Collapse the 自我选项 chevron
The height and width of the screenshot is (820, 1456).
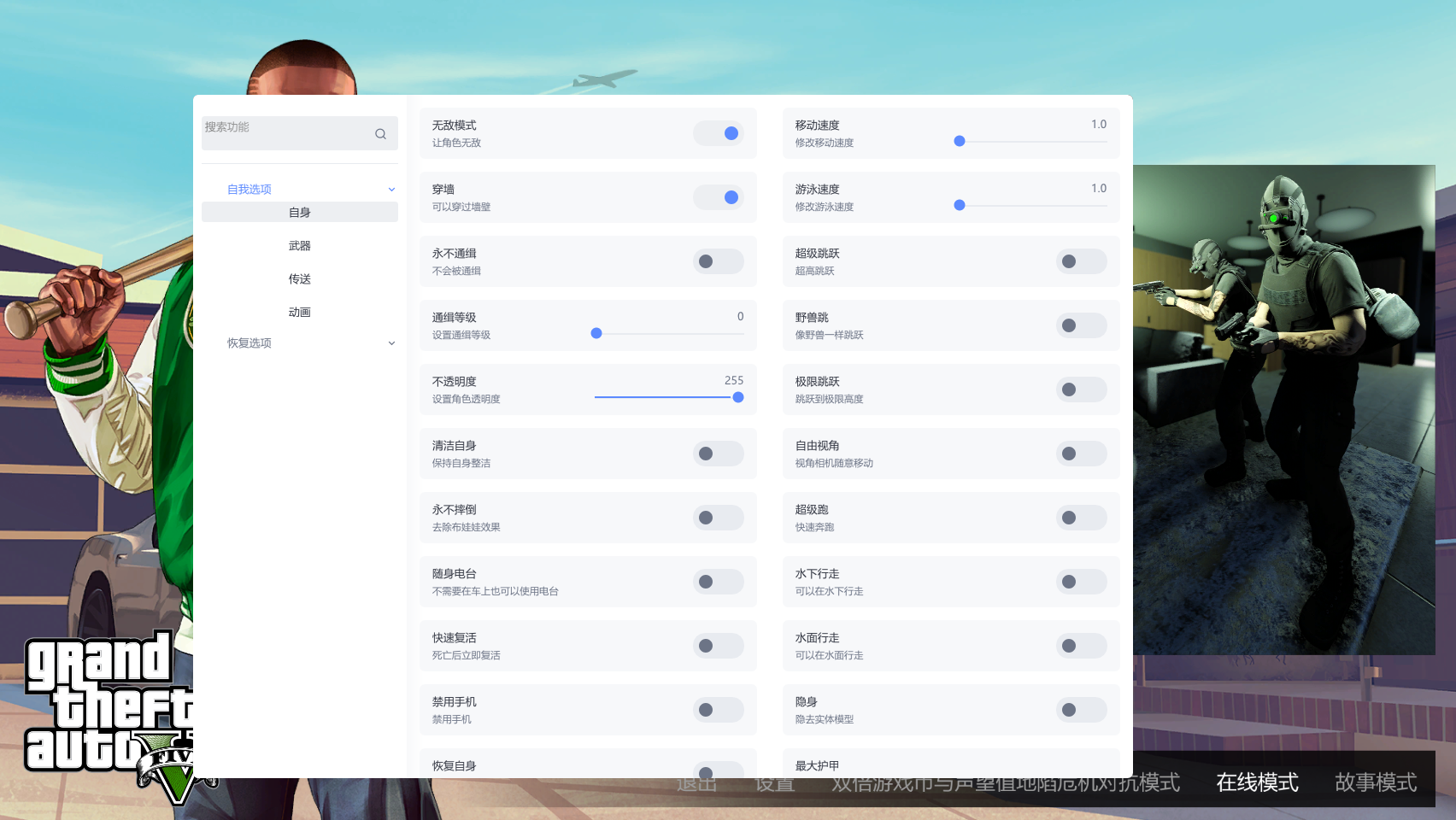coord(391,190)
